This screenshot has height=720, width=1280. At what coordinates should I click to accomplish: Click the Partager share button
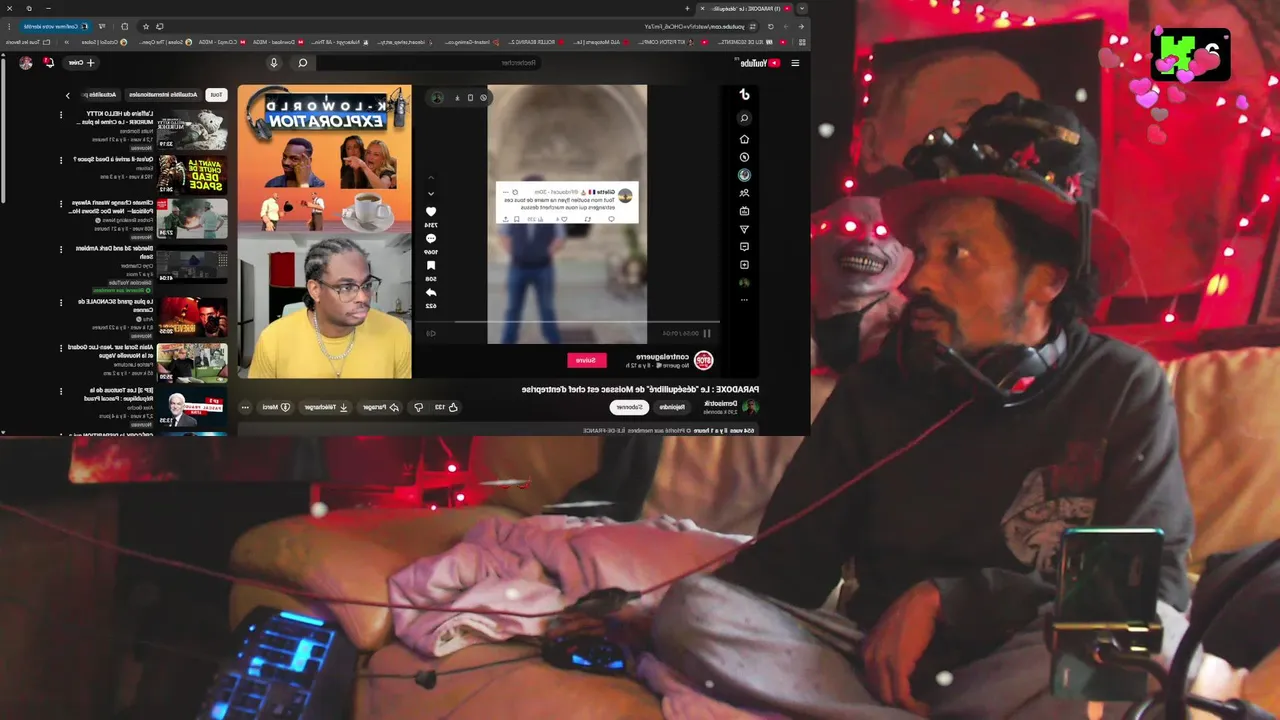click(380, 407)
